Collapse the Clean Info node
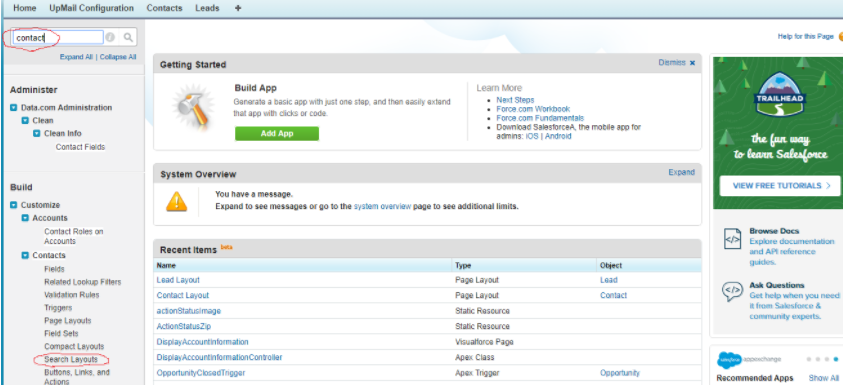The width and height of the screenshot is (847, 392). [37, 133]
